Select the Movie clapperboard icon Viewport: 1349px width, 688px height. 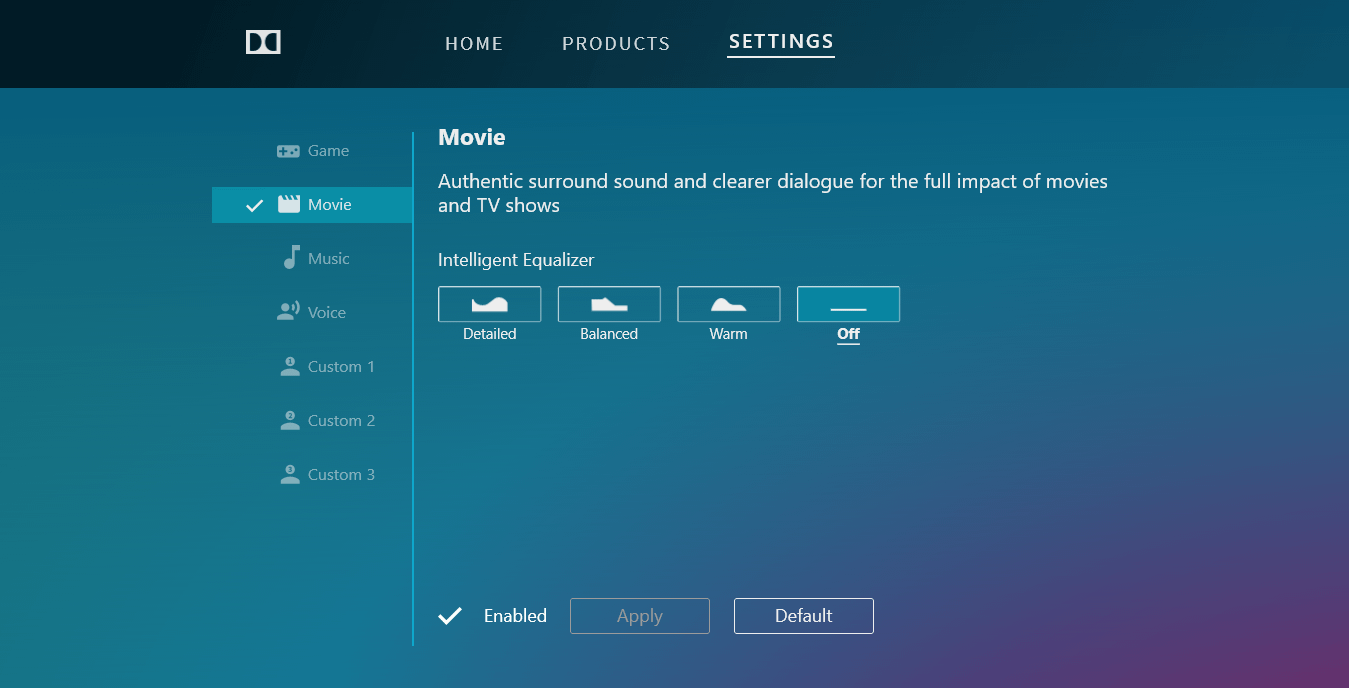tap(289, 205)
